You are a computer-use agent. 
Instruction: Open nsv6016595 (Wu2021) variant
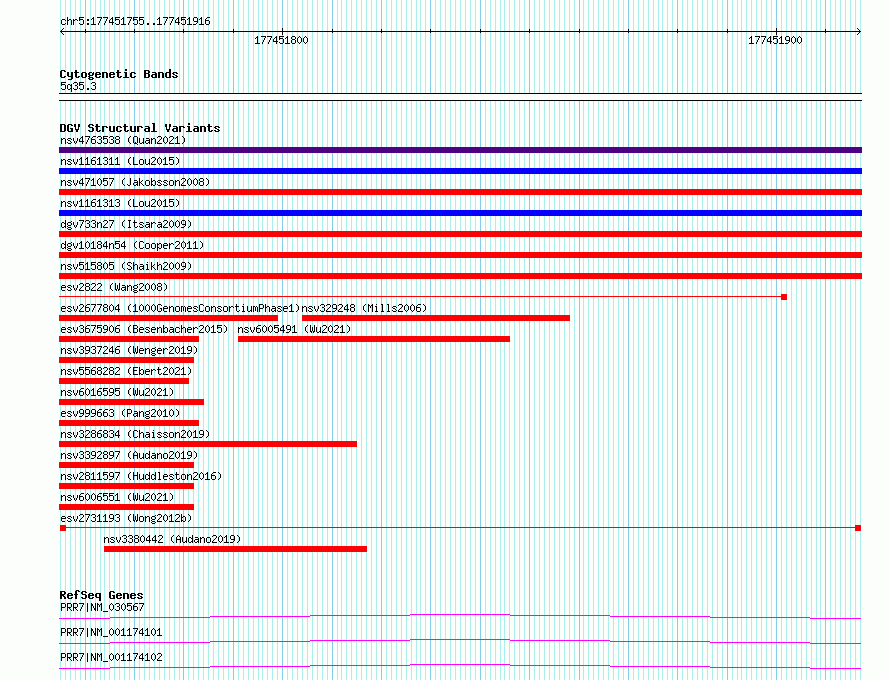click(116, 392)
